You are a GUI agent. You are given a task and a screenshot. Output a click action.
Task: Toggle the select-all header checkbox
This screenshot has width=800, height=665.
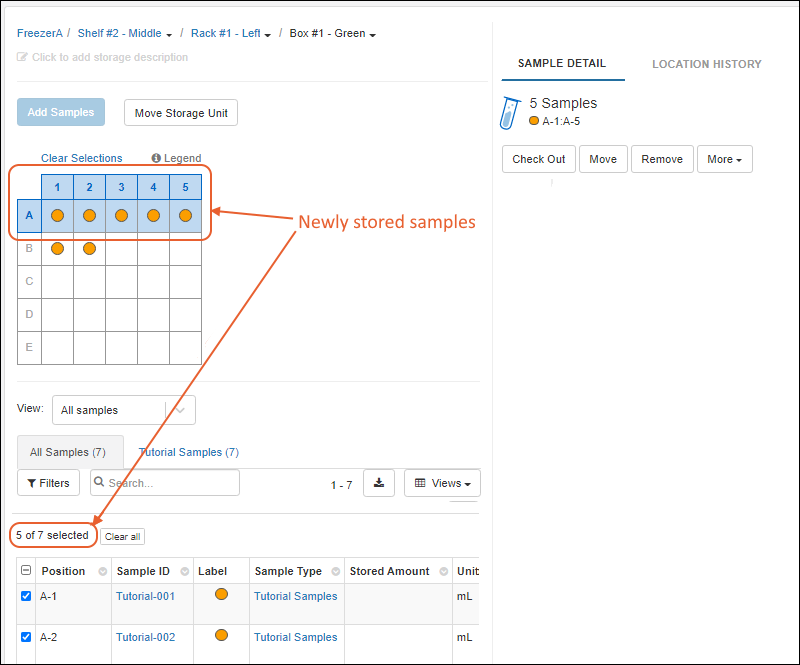(26, 571)
